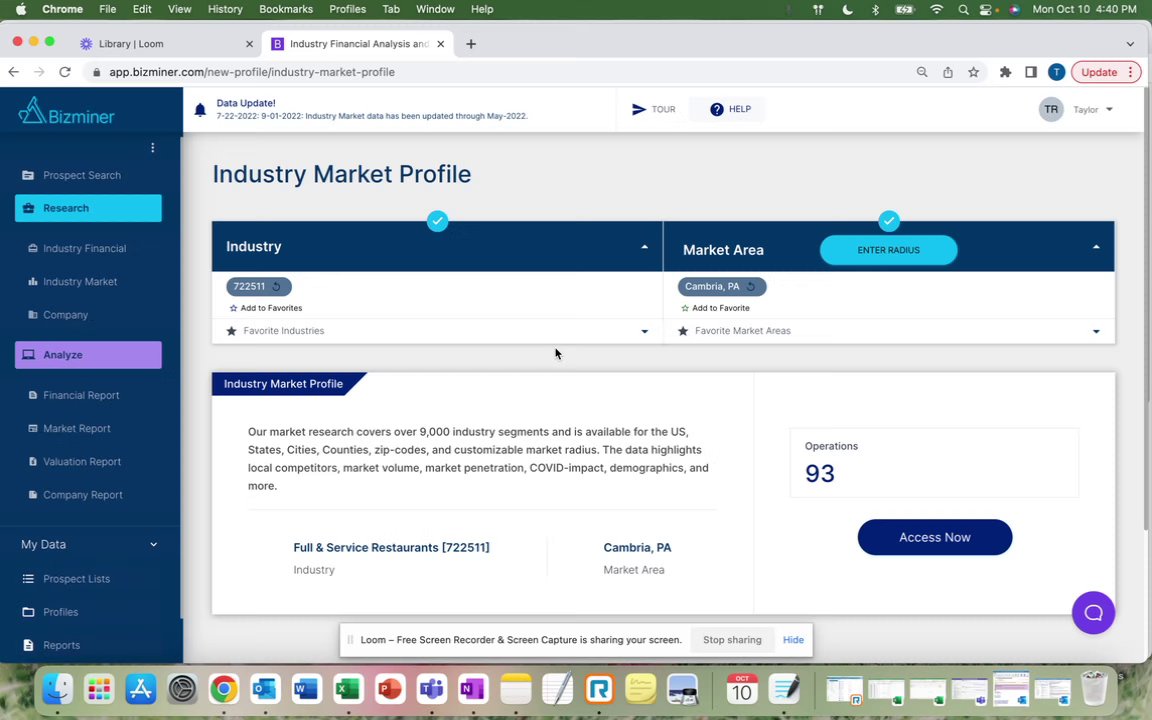Viewport: 1152px width, 720px height.
Task: Expand the My Data sidebar section
Action: (x=153, y=544)
